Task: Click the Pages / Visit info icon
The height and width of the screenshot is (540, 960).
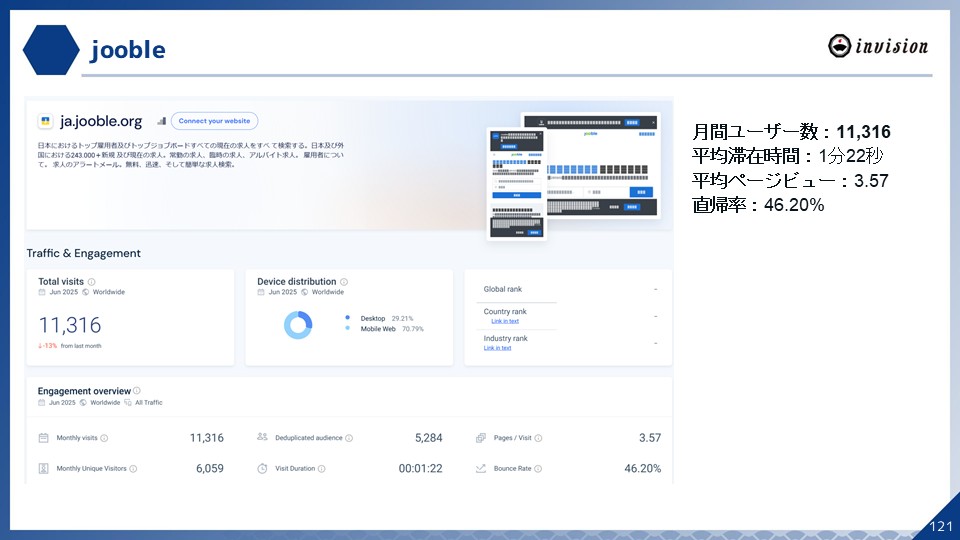Action: [538, 438]
